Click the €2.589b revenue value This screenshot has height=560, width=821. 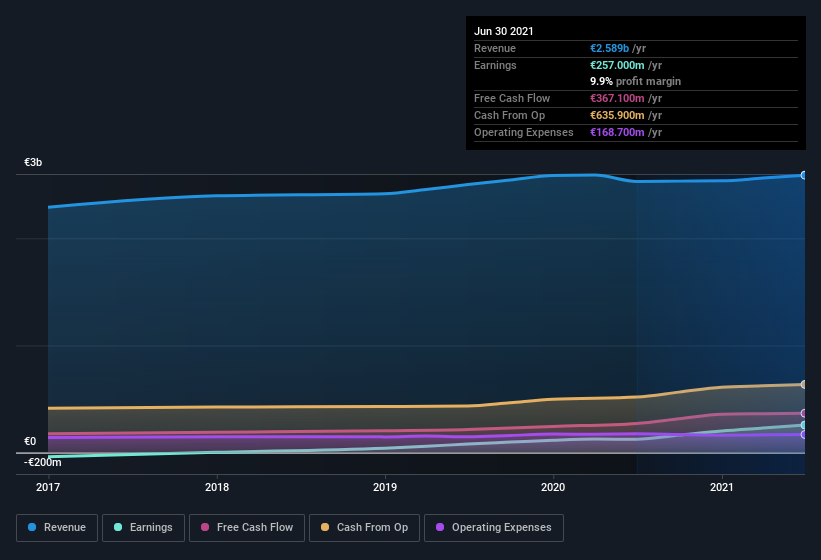[x=609, y=48]
